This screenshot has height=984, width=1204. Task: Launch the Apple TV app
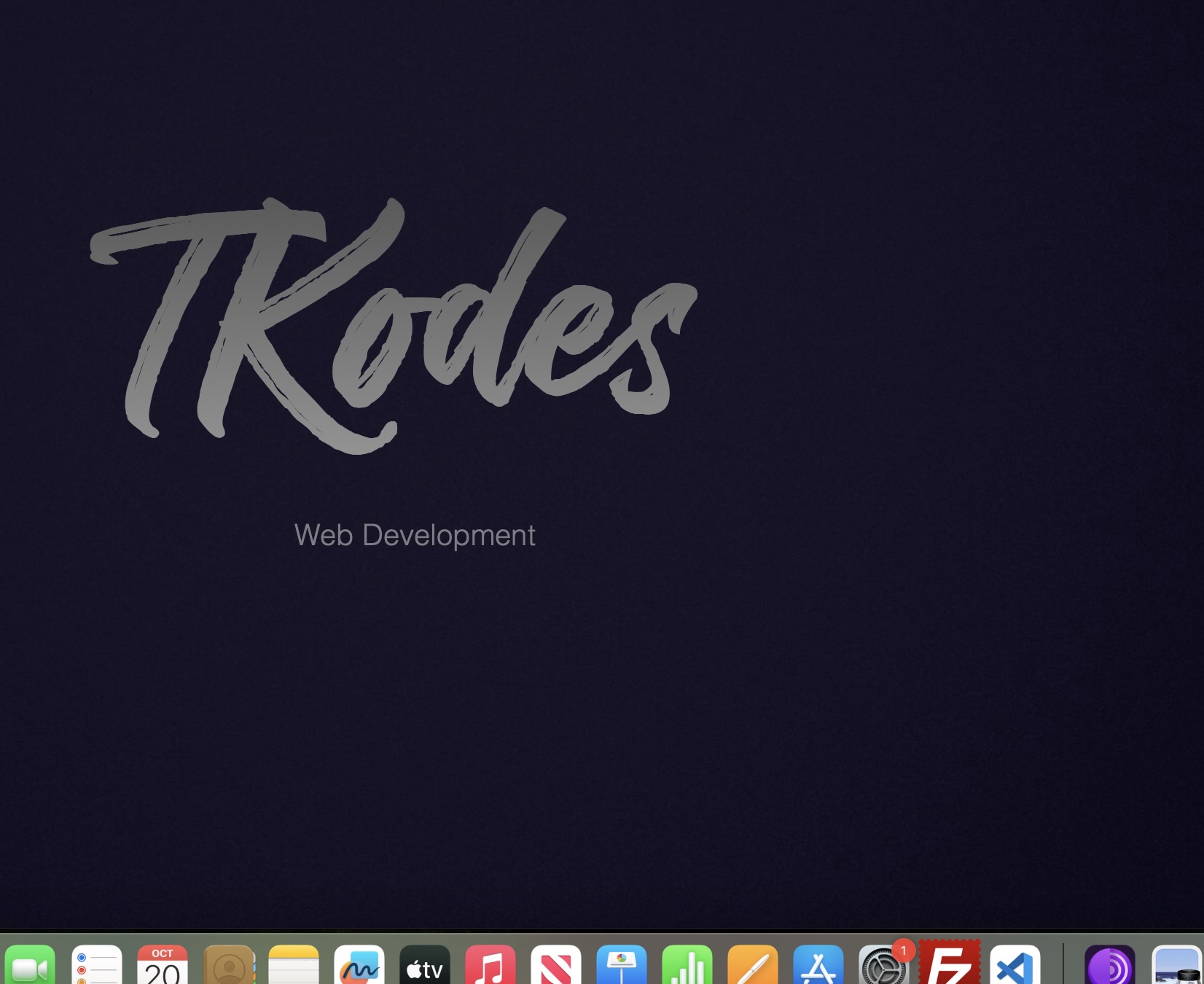(425, 966)
